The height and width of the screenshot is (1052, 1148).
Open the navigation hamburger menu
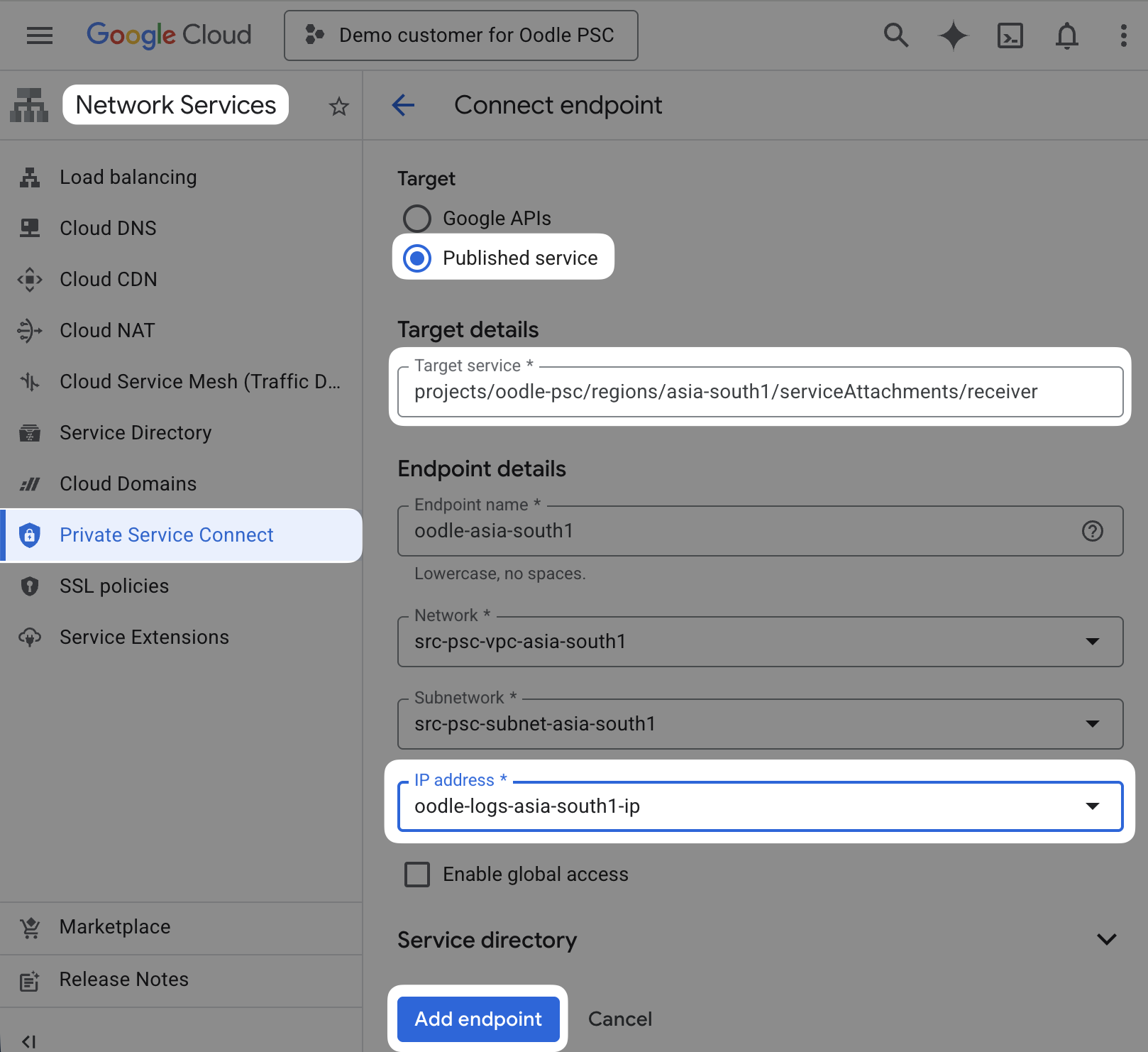click(x=40, y=35)
